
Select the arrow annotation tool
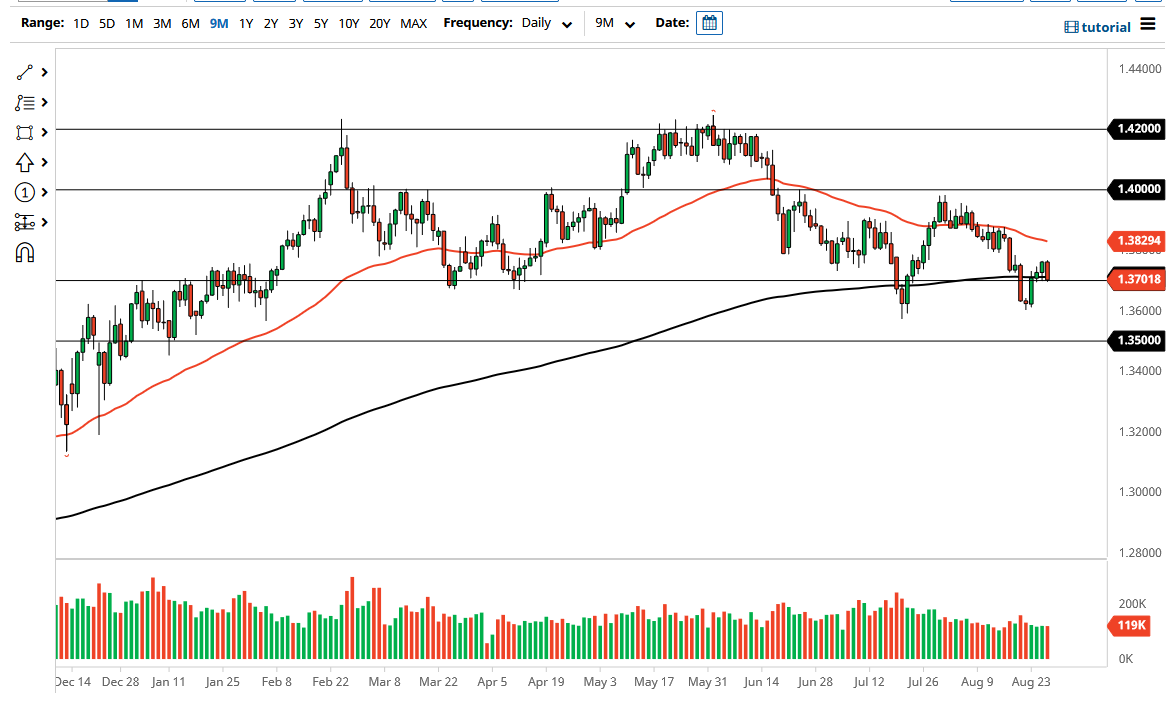click(x=23, y=162)
